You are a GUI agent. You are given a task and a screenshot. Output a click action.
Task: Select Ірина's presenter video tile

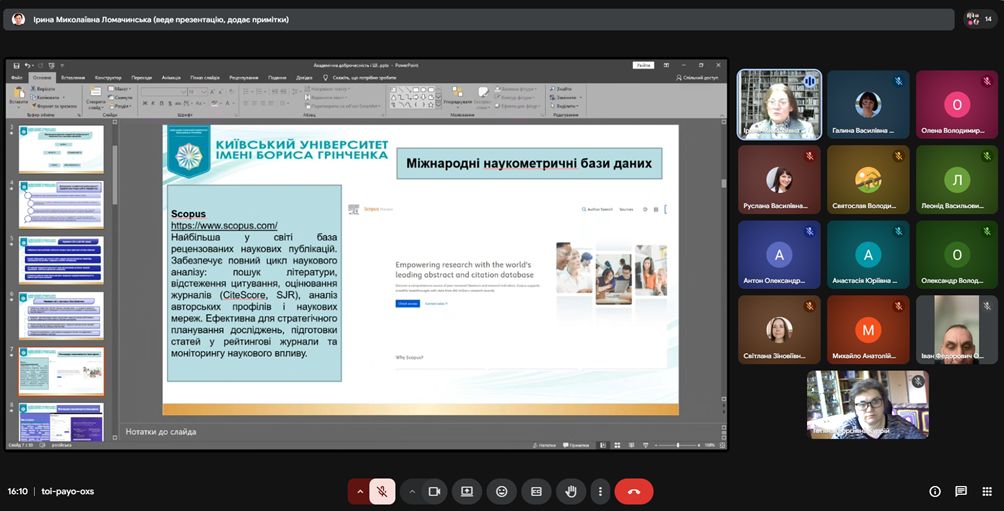[779, 104]
